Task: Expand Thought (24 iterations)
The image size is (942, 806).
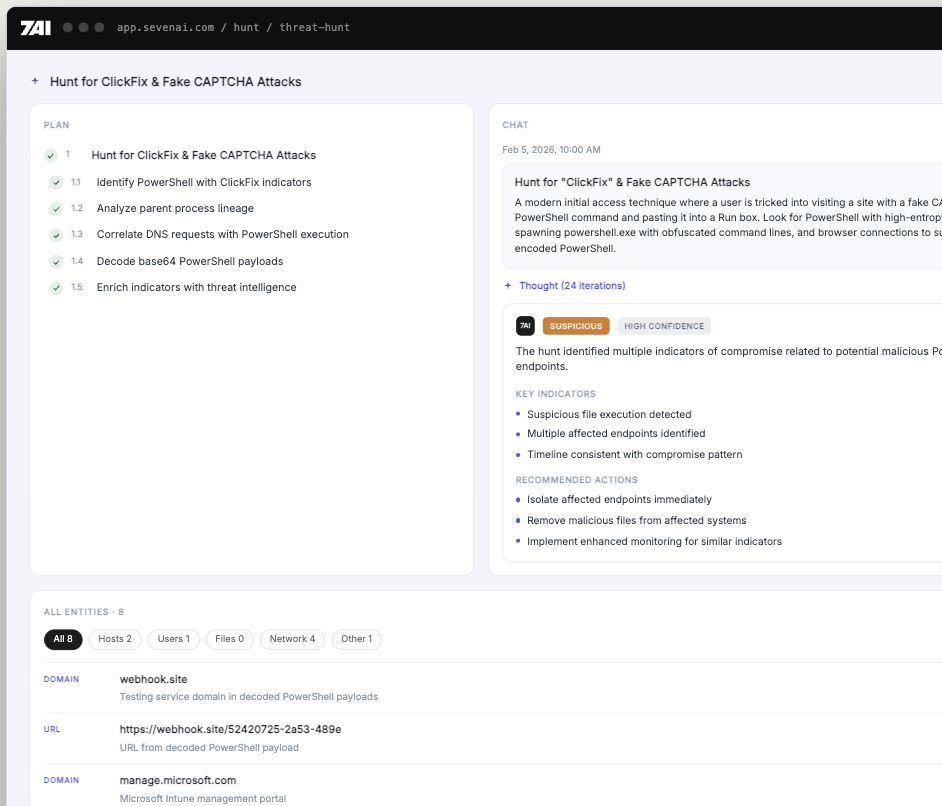Action: tap(572, 285)
